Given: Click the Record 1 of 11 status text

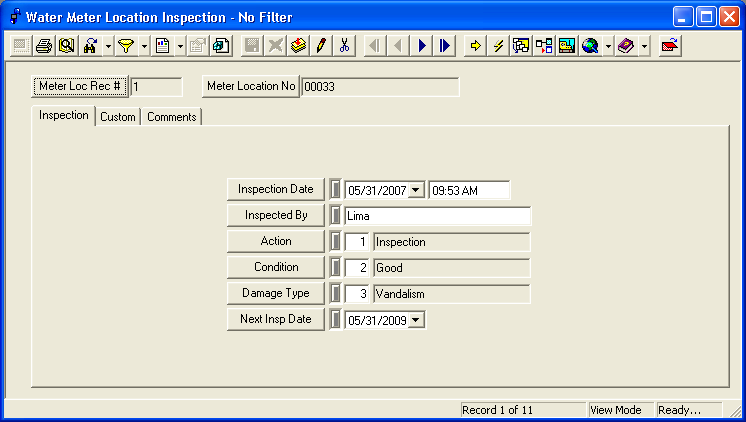Looking at the screenshot, I should (x=497, y=410).
